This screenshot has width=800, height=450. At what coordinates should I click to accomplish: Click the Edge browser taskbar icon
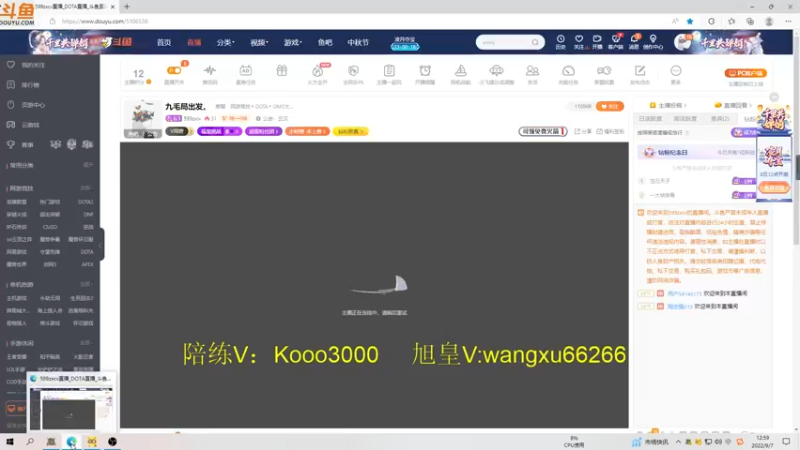click(x=71, y=441)
